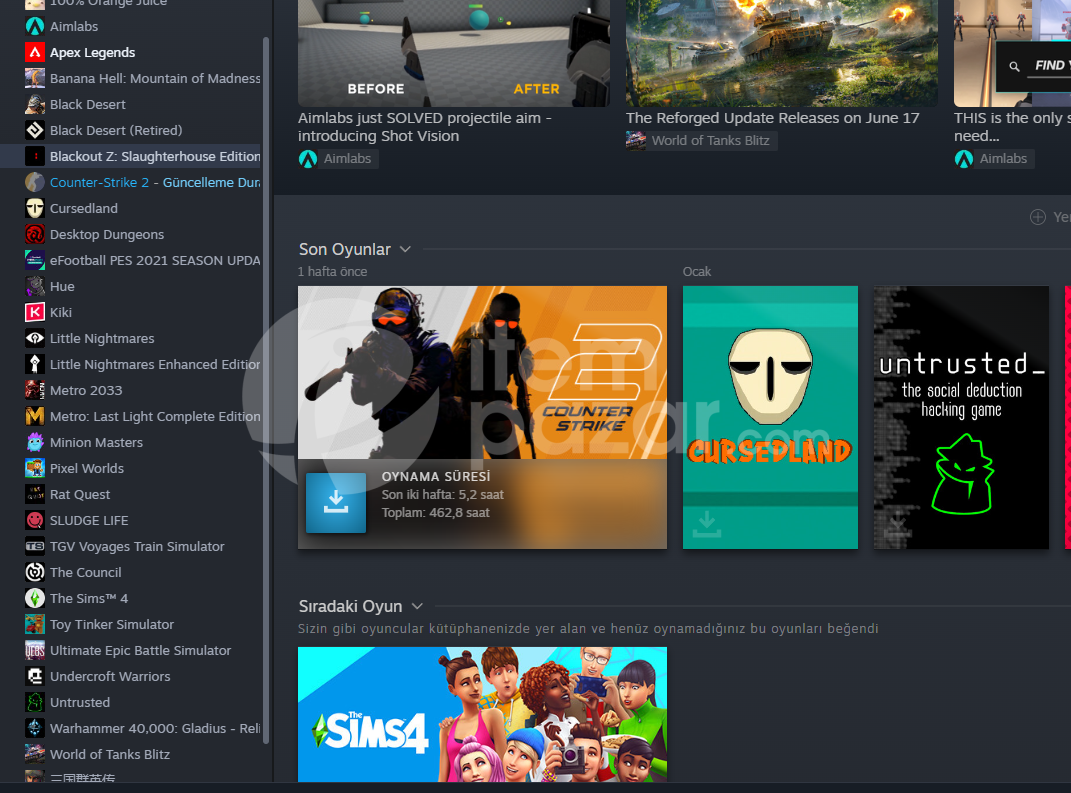1071x793 pixels.
Task: Open the Aimlabs Shot Vision news headline
Action: tap(424, 127)
